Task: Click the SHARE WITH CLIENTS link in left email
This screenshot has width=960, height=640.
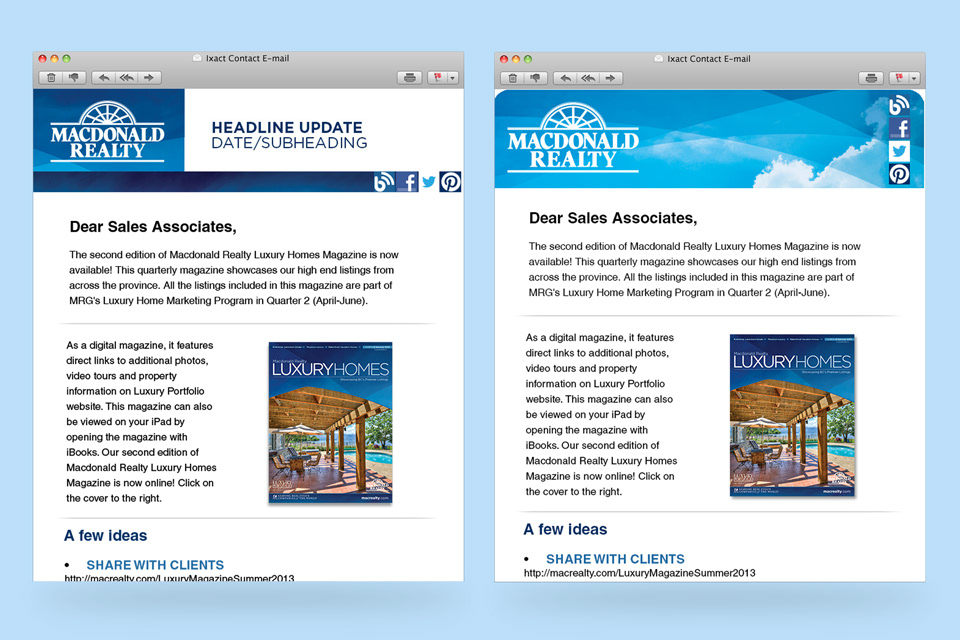Action: coord(155,565)
